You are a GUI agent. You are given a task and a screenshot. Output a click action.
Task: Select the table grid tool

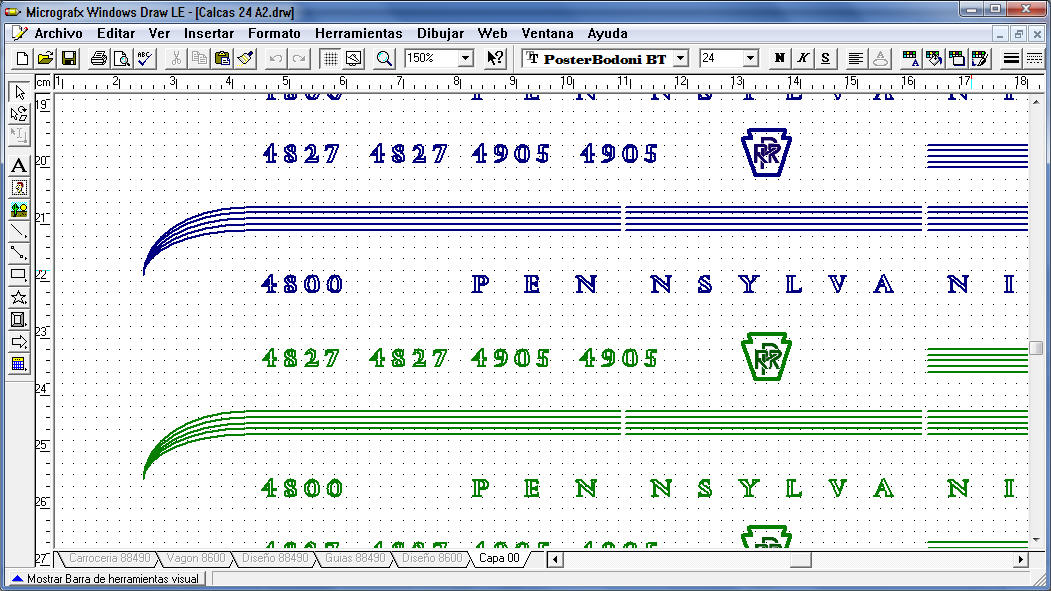pos(19,364)
